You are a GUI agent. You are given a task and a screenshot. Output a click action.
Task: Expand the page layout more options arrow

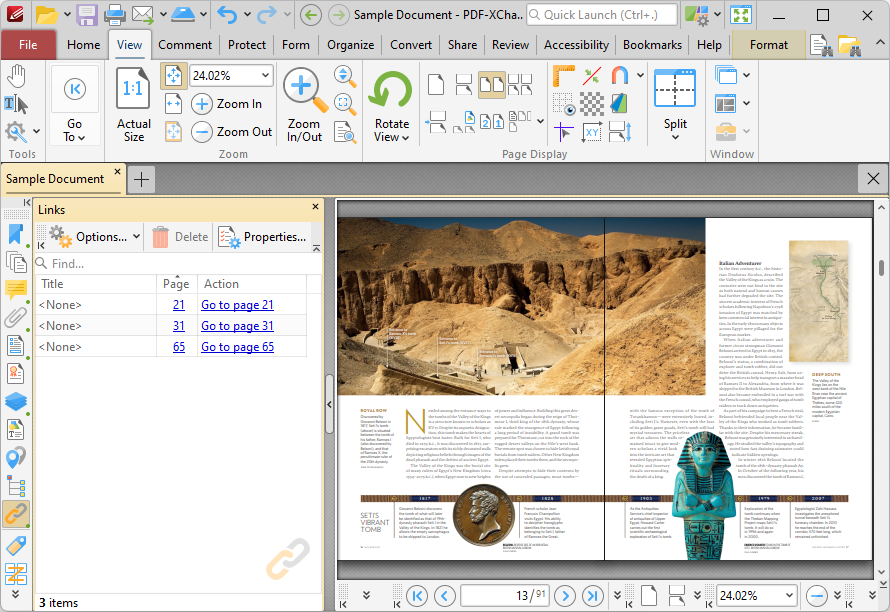point(540,121)
